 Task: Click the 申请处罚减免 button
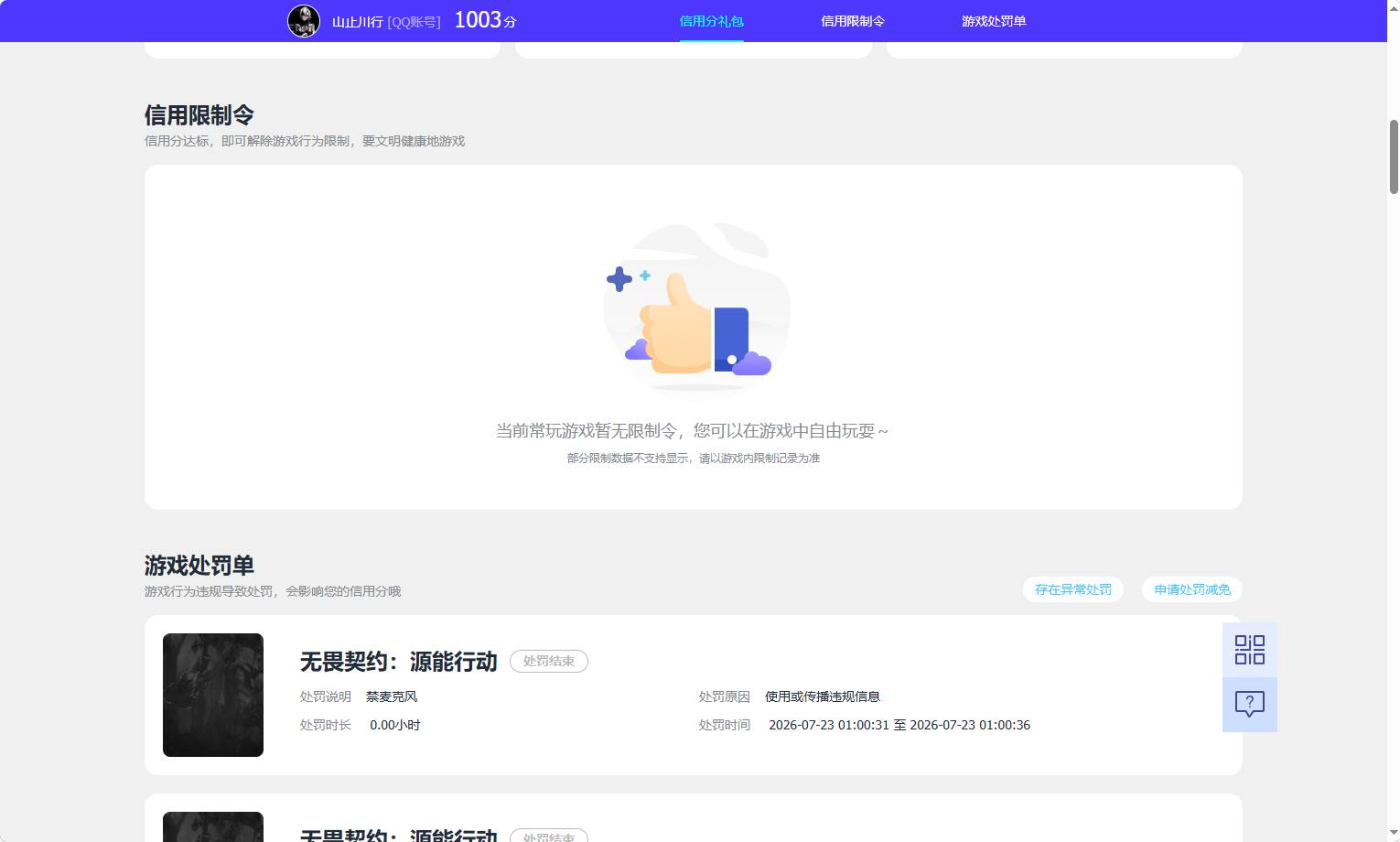pyautogui.click(x=1192, y=589)
